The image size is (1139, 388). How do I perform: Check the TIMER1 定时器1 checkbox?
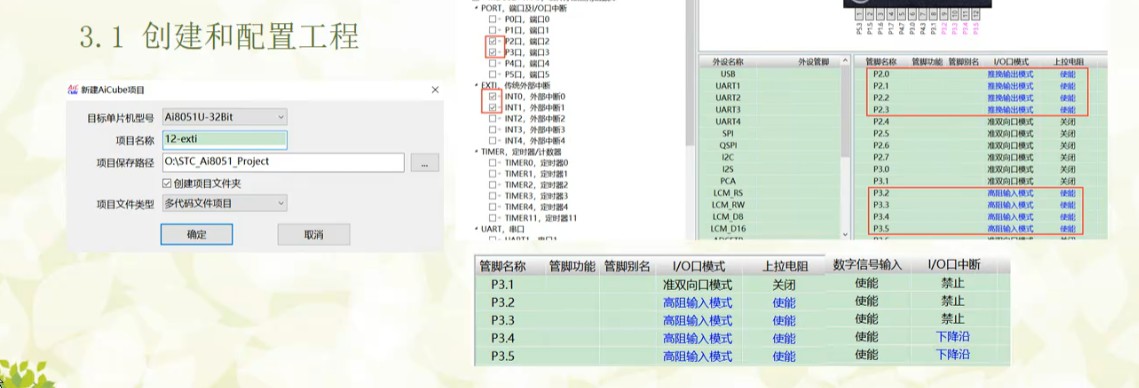pos(493,174)
